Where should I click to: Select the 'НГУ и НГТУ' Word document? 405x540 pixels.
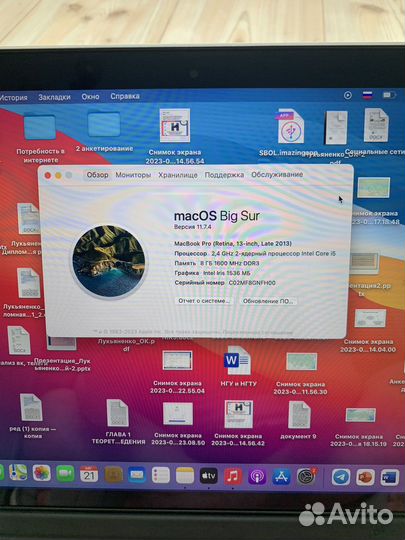click(x=238, y=361)
